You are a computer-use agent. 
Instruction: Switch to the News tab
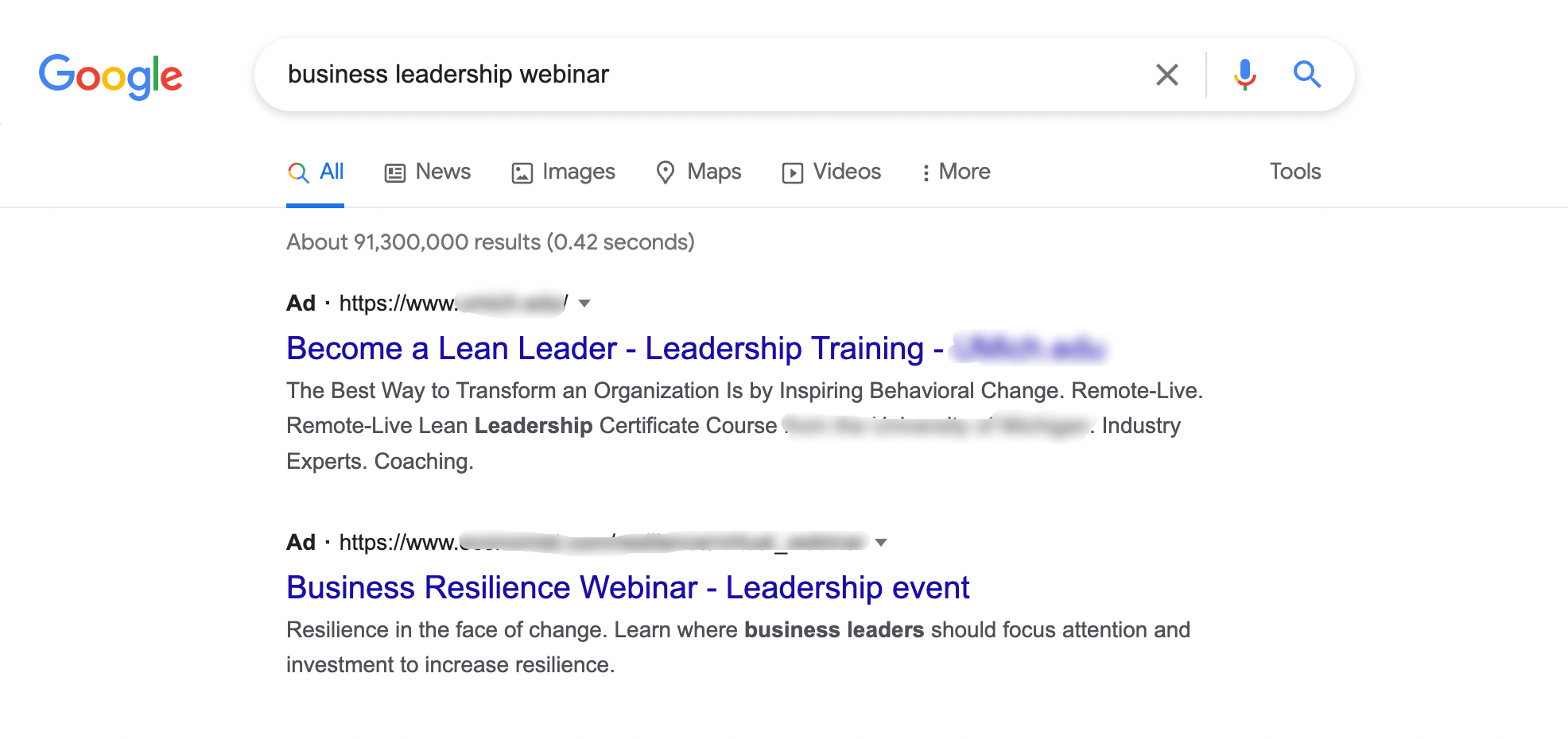[428, 172]
